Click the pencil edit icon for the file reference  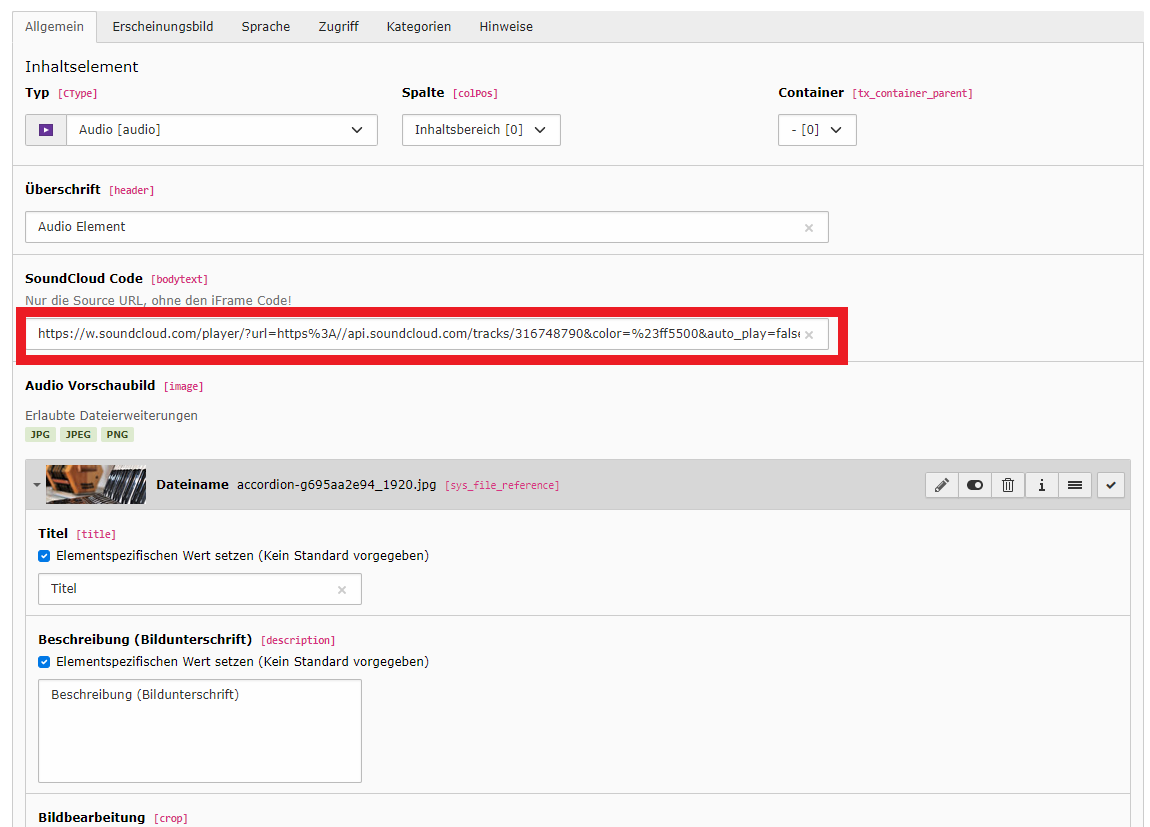coord(941,485)
